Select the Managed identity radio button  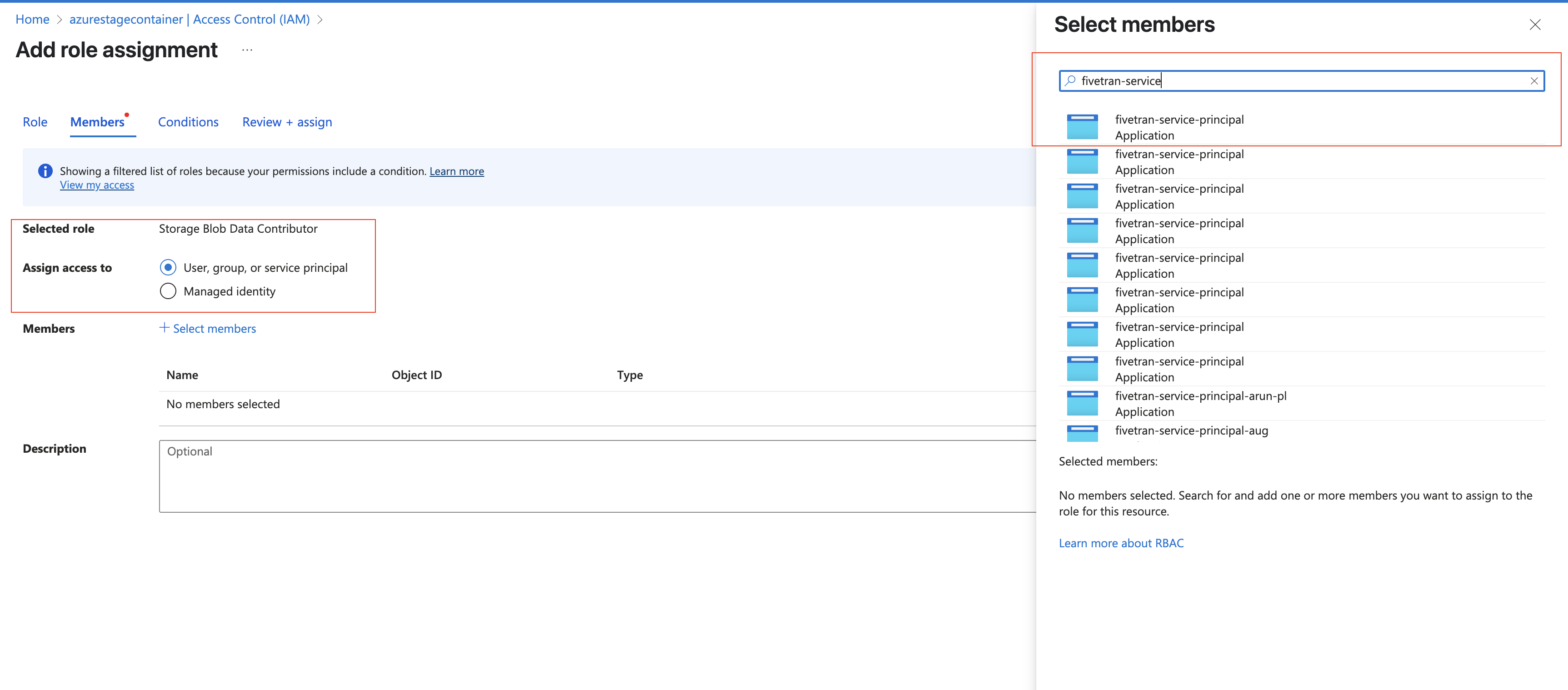click(x=168, y=291)
